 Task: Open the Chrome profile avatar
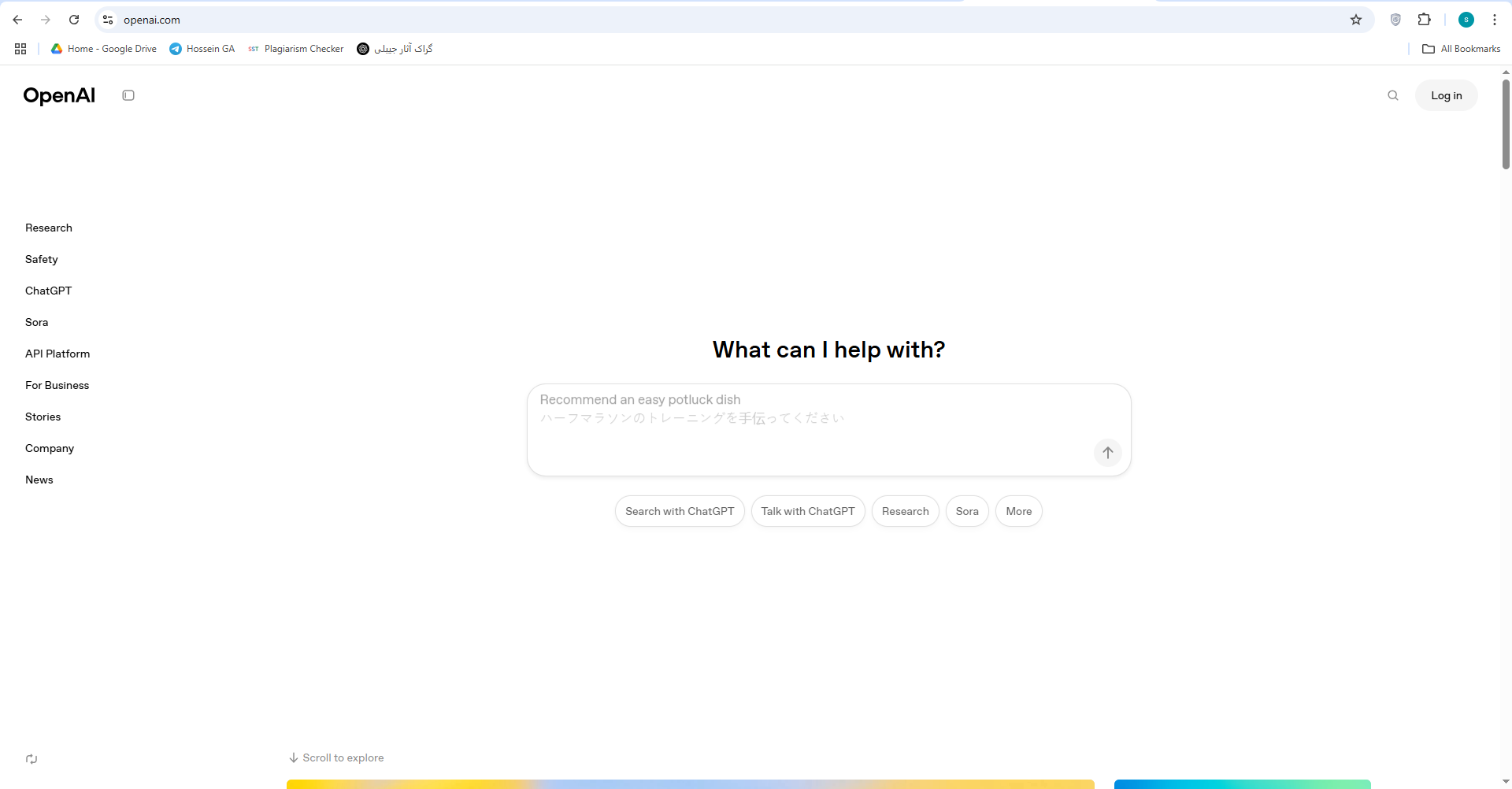(1466, 20)
